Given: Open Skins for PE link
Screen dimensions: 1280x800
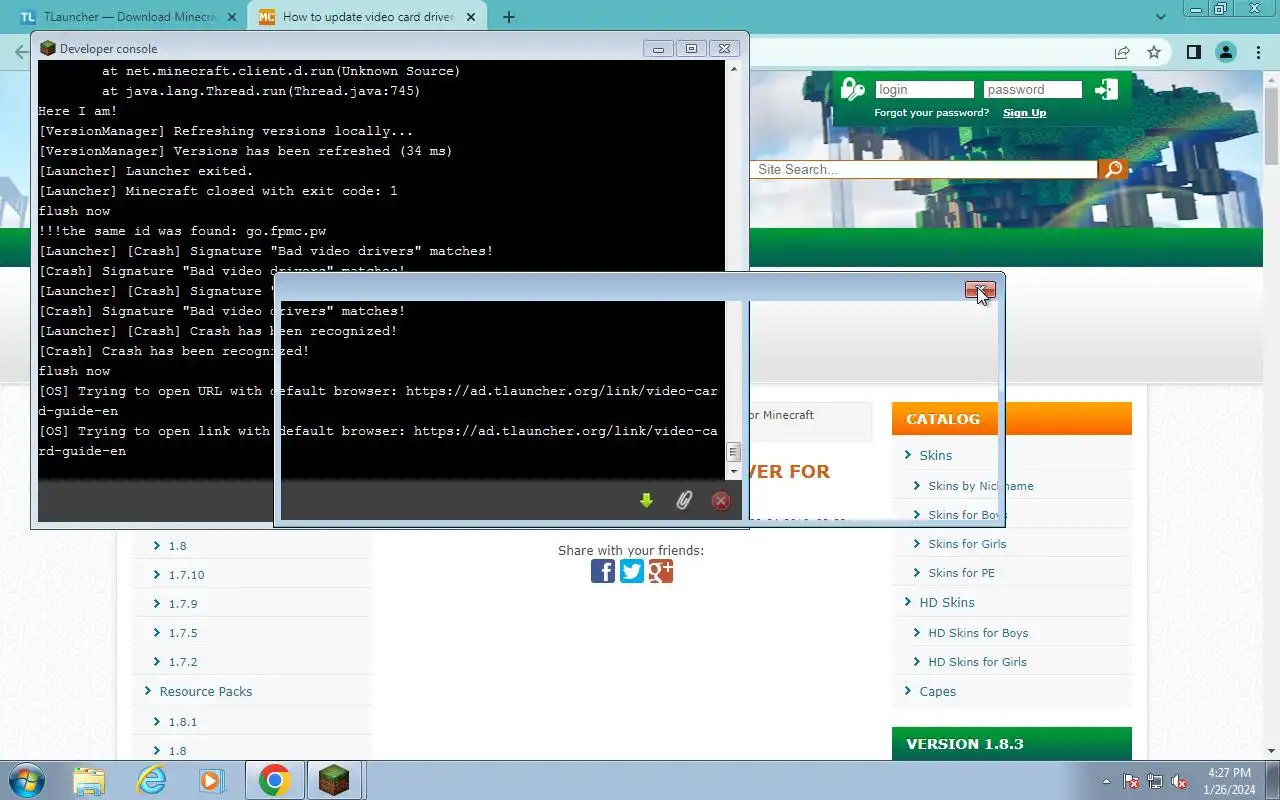Looking at the screenshot, I should click(x=961, y=573).
